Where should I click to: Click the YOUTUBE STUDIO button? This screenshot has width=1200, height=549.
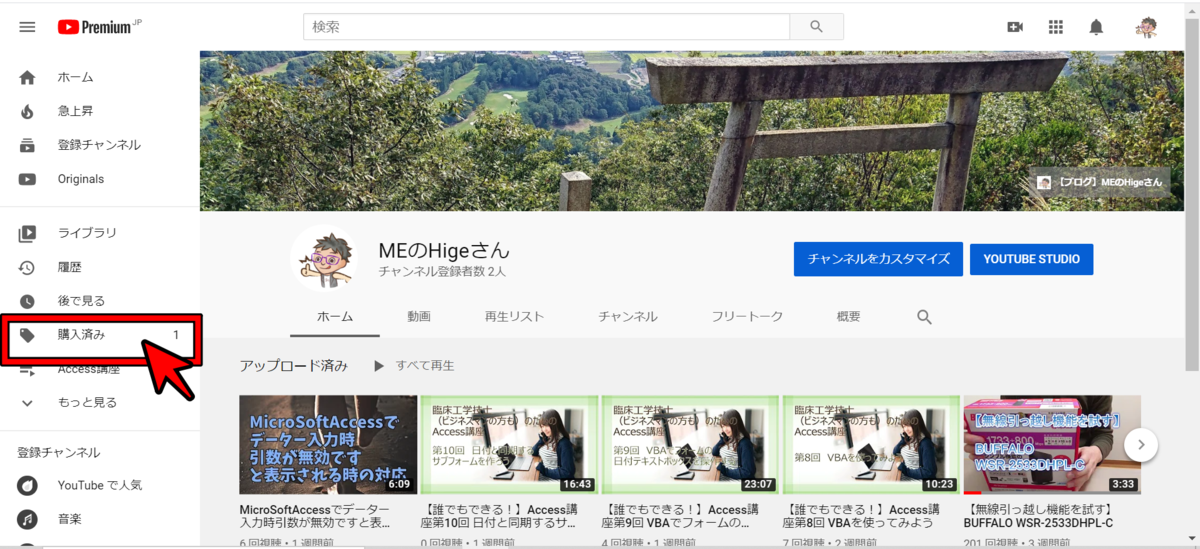pos(1031,259)
